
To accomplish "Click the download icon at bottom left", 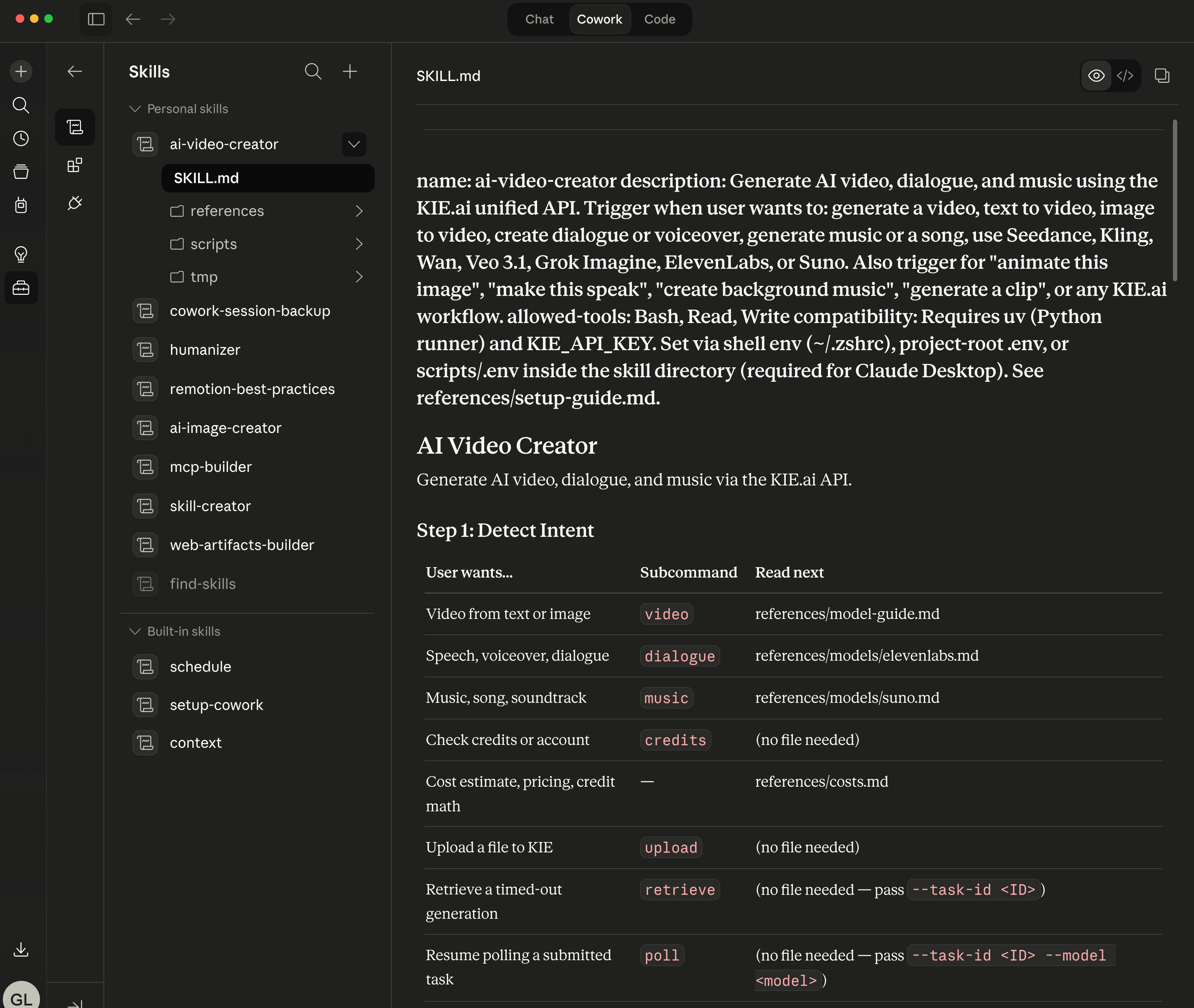I will [x=21, y=949].
